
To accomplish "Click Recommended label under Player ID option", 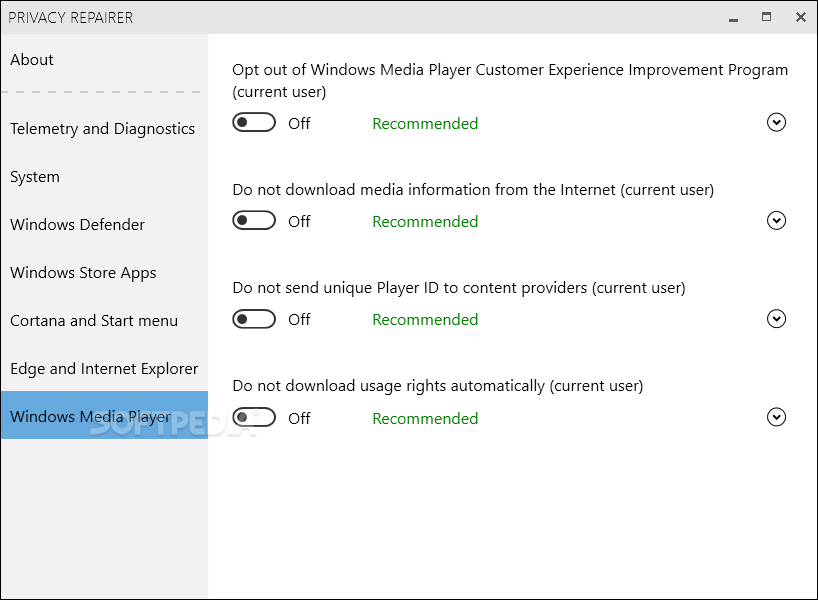I will click(425, 320).
